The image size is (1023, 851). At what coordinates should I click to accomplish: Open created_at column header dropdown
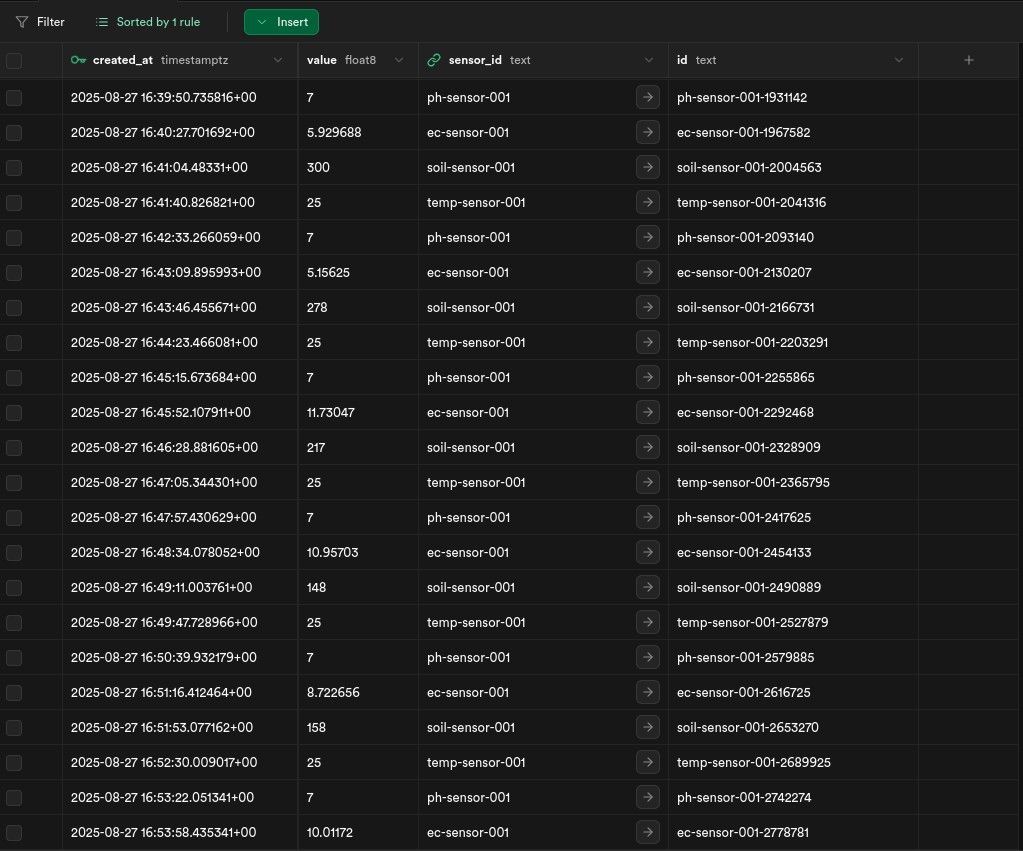point(278,60)
